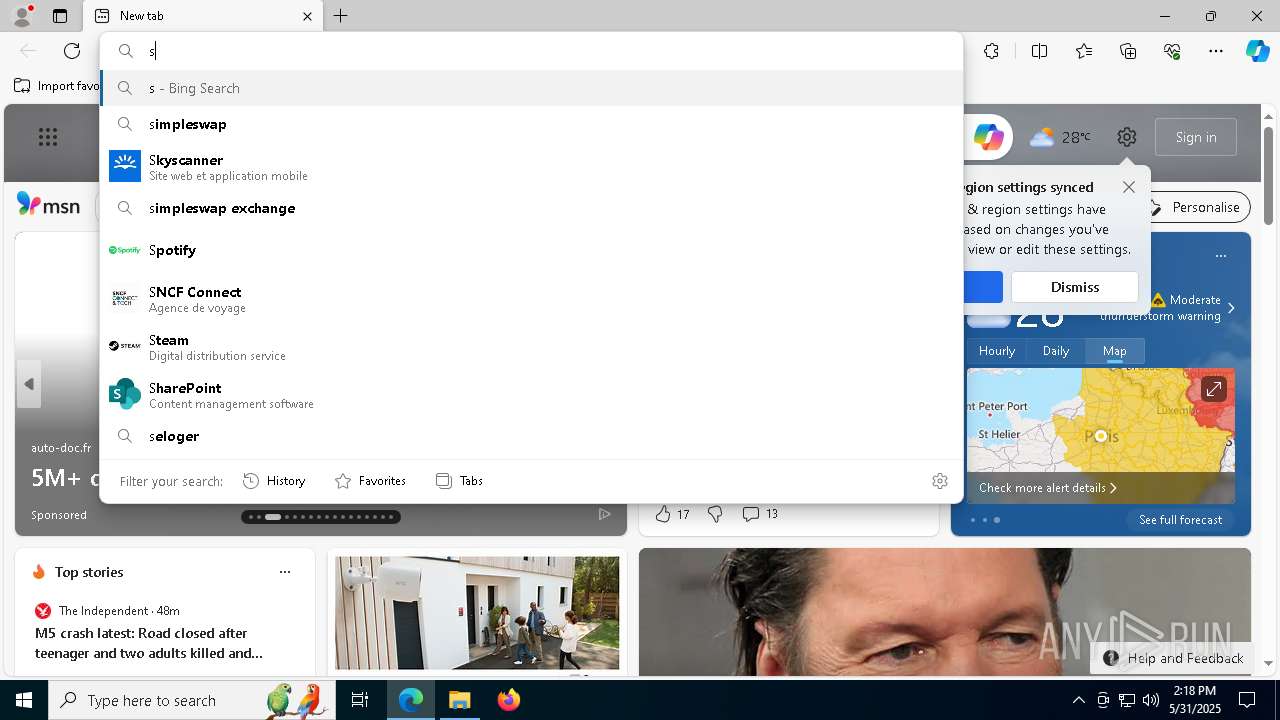Viewport: 1280px width, 720px height.
Task: Filter search by Tabs
Action: click(459, 481)
